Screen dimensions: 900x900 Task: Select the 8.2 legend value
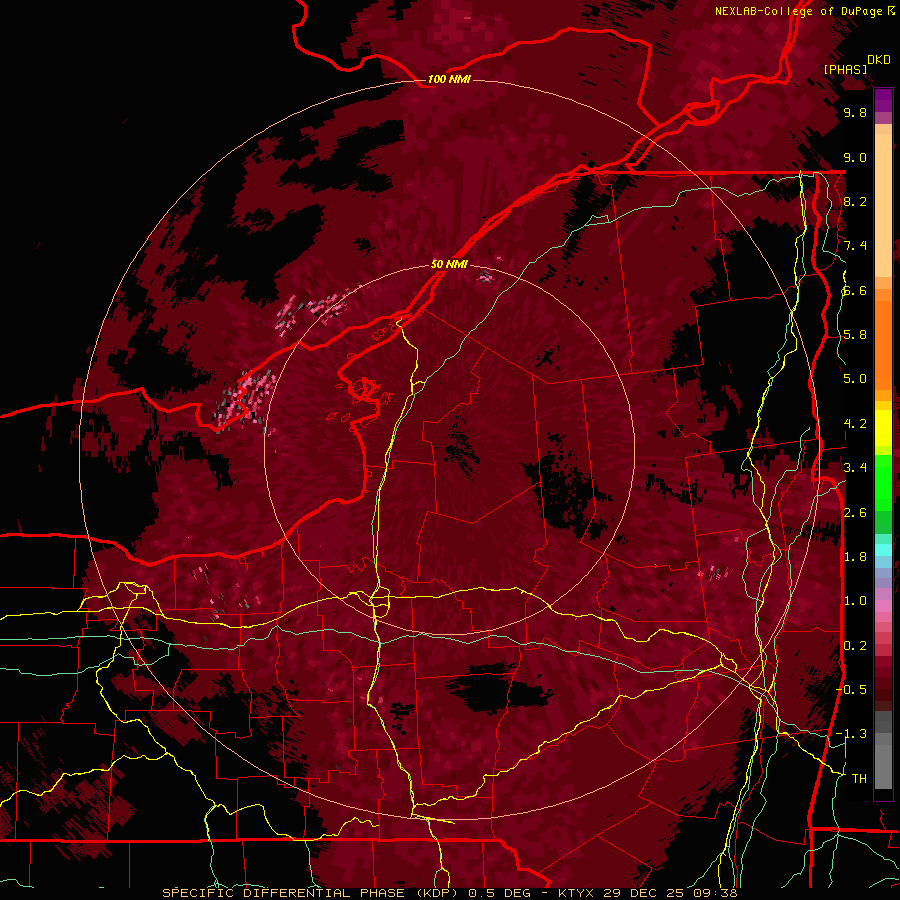(x=855, y=201)
